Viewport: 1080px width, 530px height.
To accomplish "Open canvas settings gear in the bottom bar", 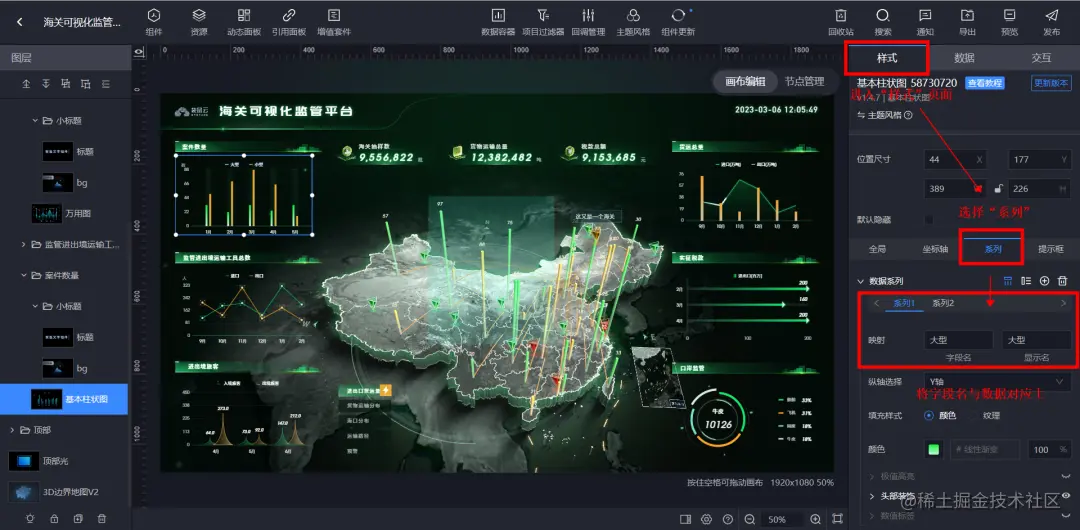I will coord(706,519).
